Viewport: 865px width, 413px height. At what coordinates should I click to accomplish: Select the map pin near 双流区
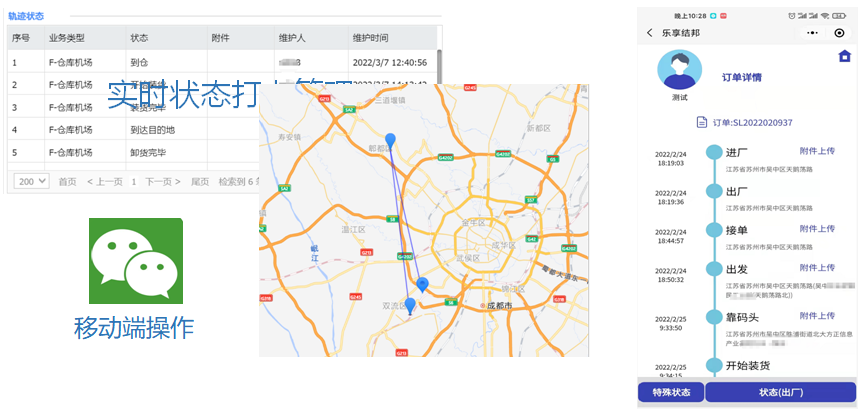[410, 306]
